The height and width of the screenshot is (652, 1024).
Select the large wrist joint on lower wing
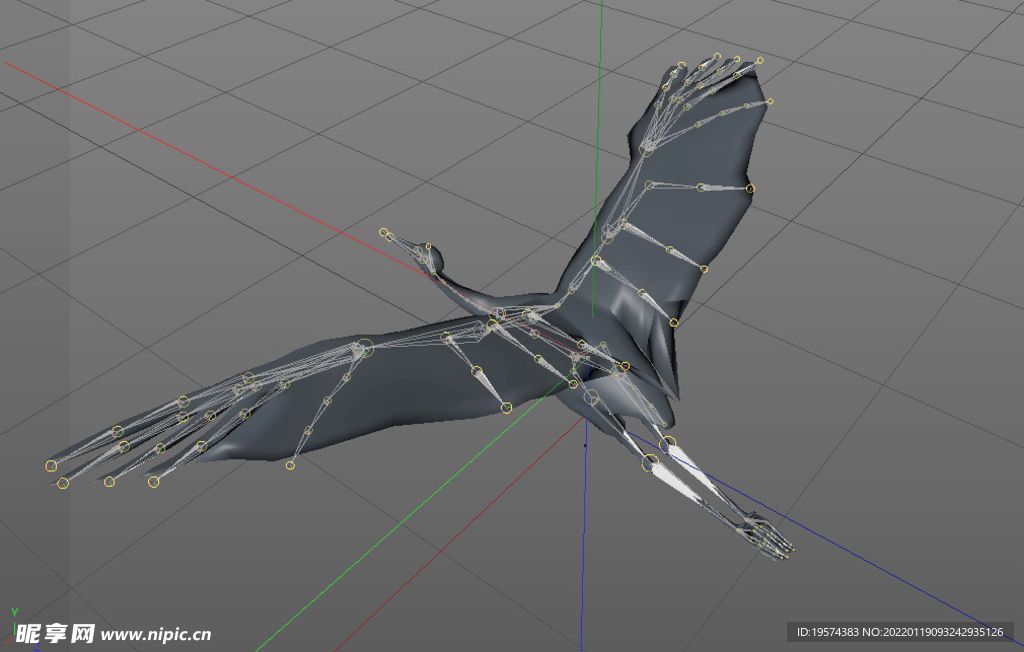(x=365, y=348)
